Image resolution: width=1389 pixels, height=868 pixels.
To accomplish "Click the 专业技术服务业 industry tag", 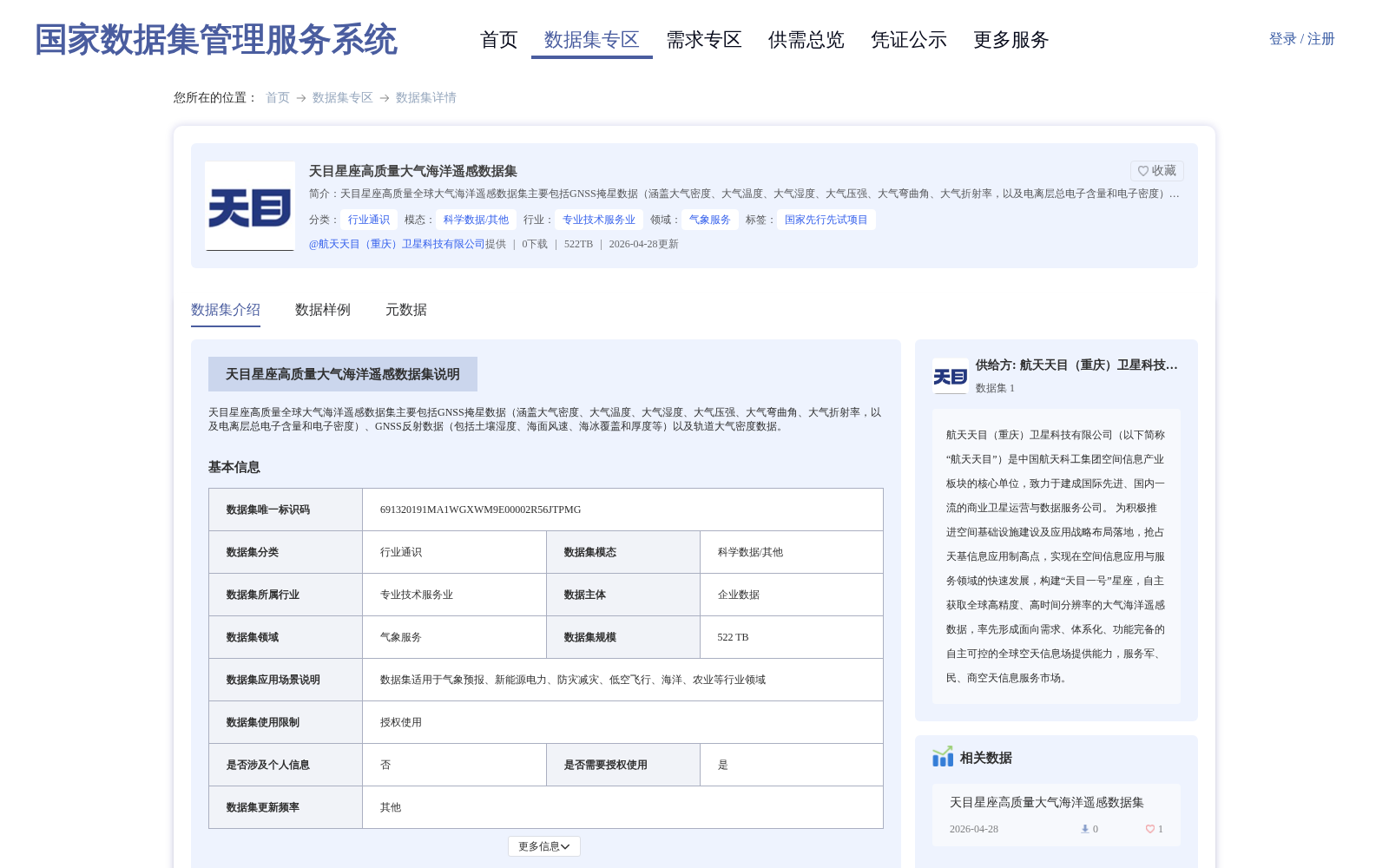I will 599,220.
